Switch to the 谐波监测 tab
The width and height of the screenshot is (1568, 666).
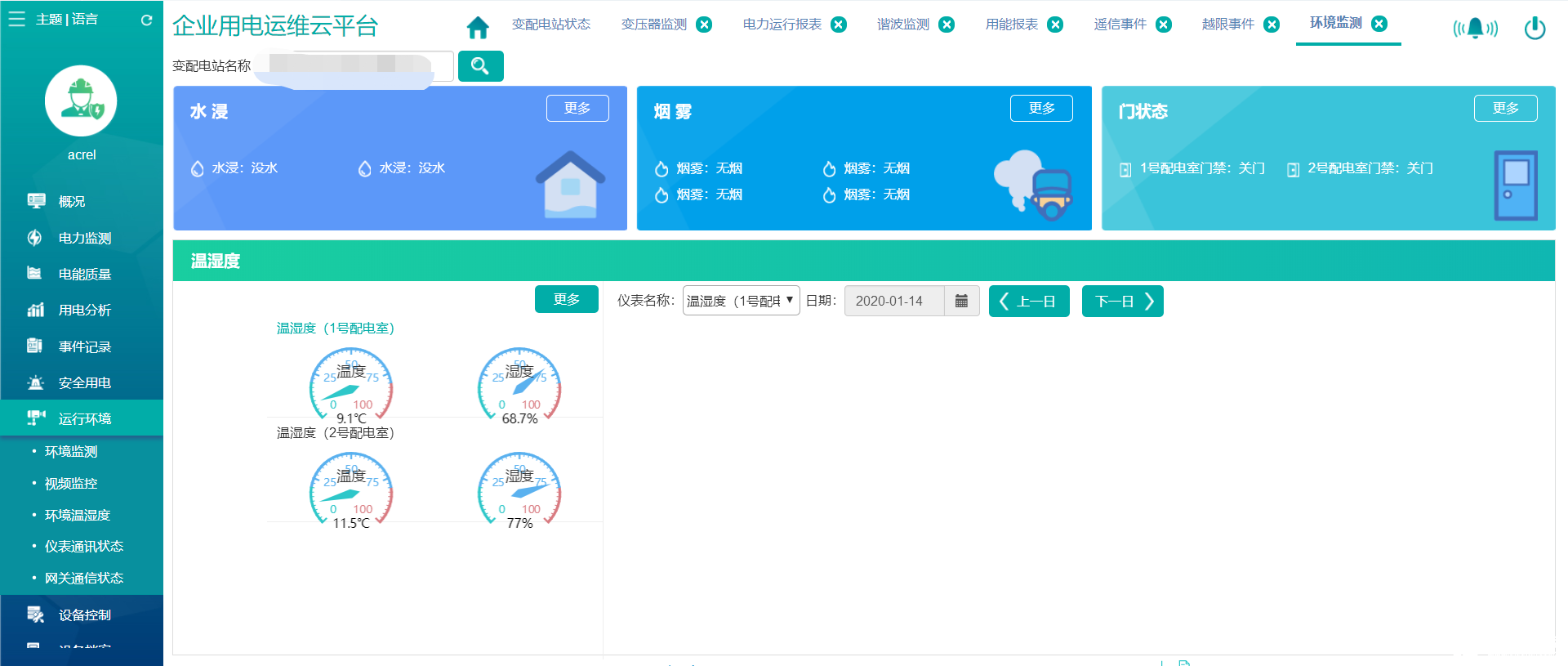tap(903, 25)
